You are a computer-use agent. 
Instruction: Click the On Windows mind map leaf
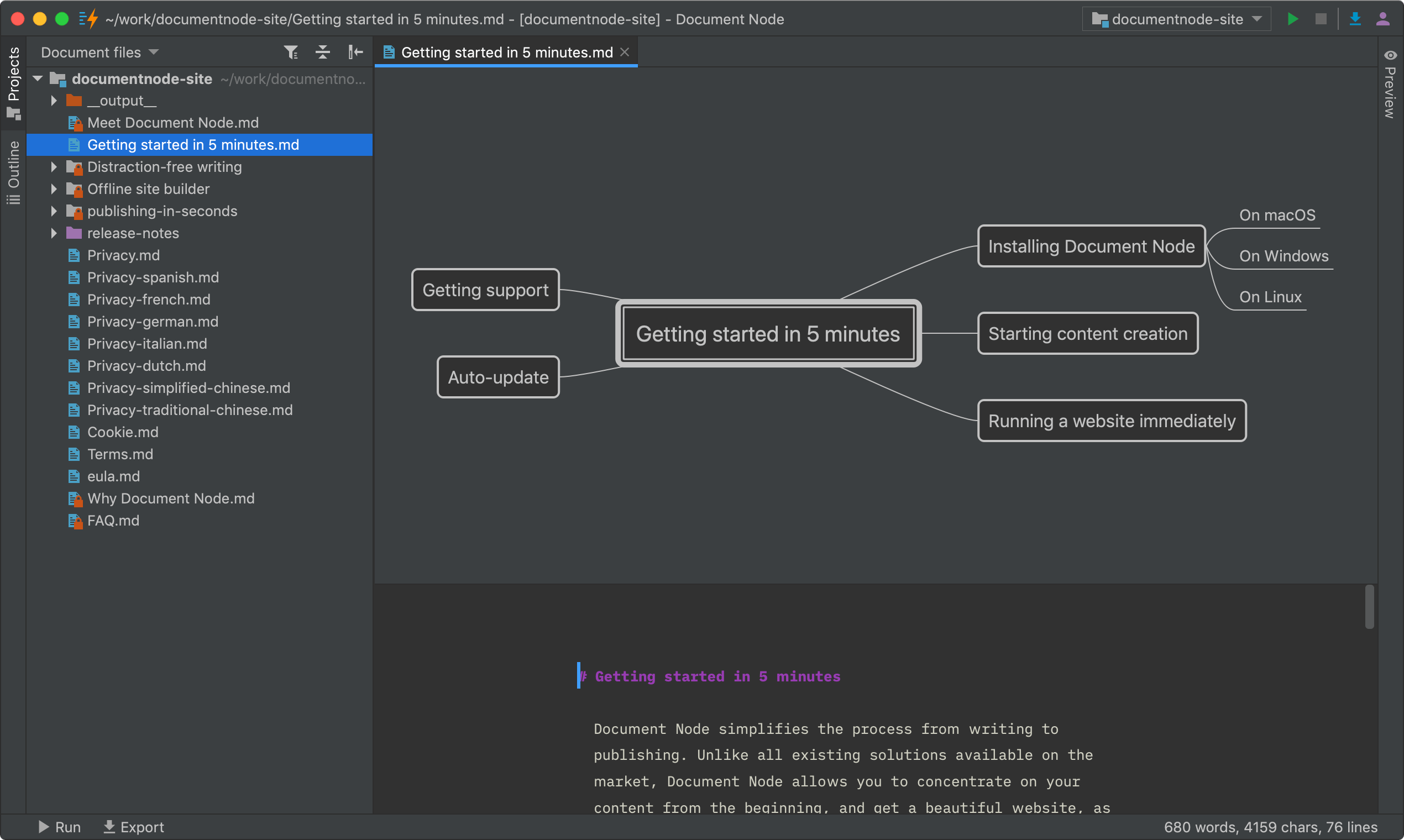[x=1283, y=256]
